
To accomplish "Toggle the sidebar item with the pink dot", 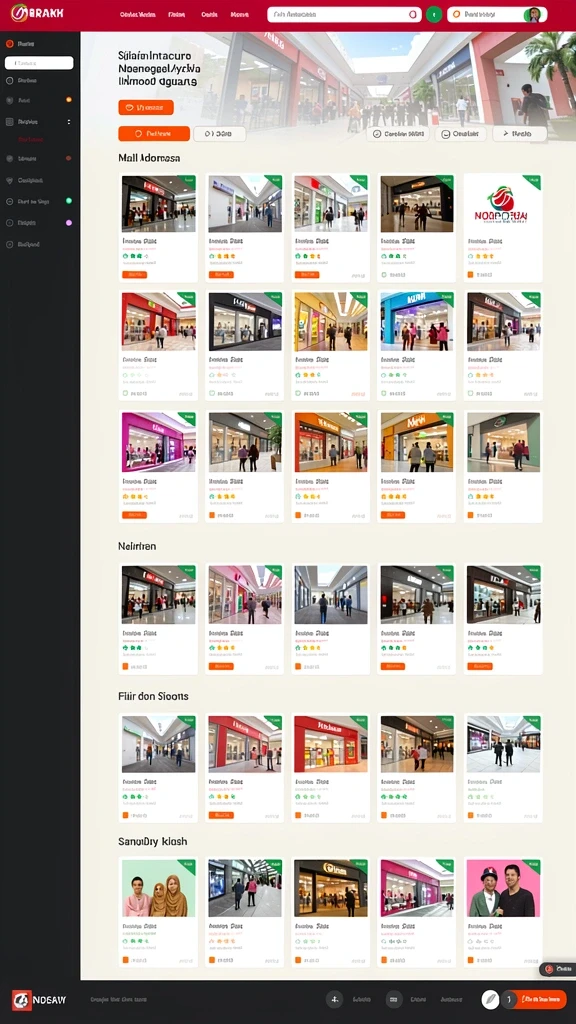I will click(39, 223).
